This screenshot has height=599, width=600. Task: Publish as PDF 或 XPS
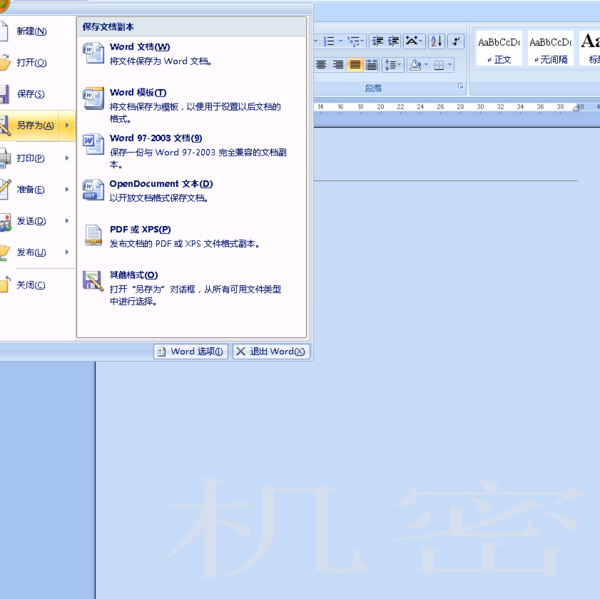pos(191,236)
